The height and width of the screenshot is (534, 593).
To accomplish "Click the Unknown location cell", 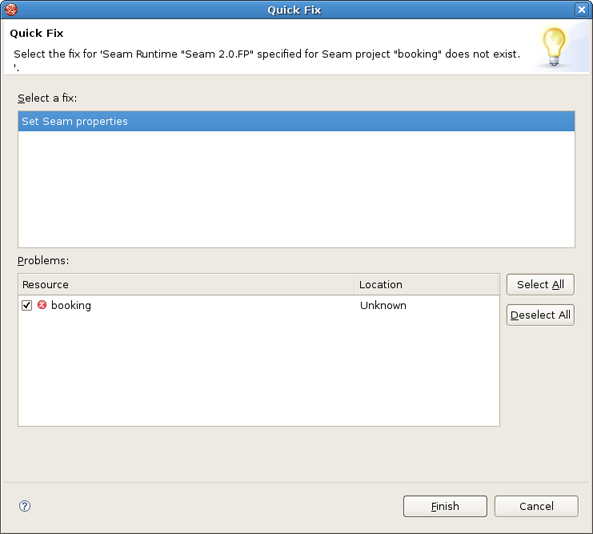I will pyautogui.click(x=383, y=305).
